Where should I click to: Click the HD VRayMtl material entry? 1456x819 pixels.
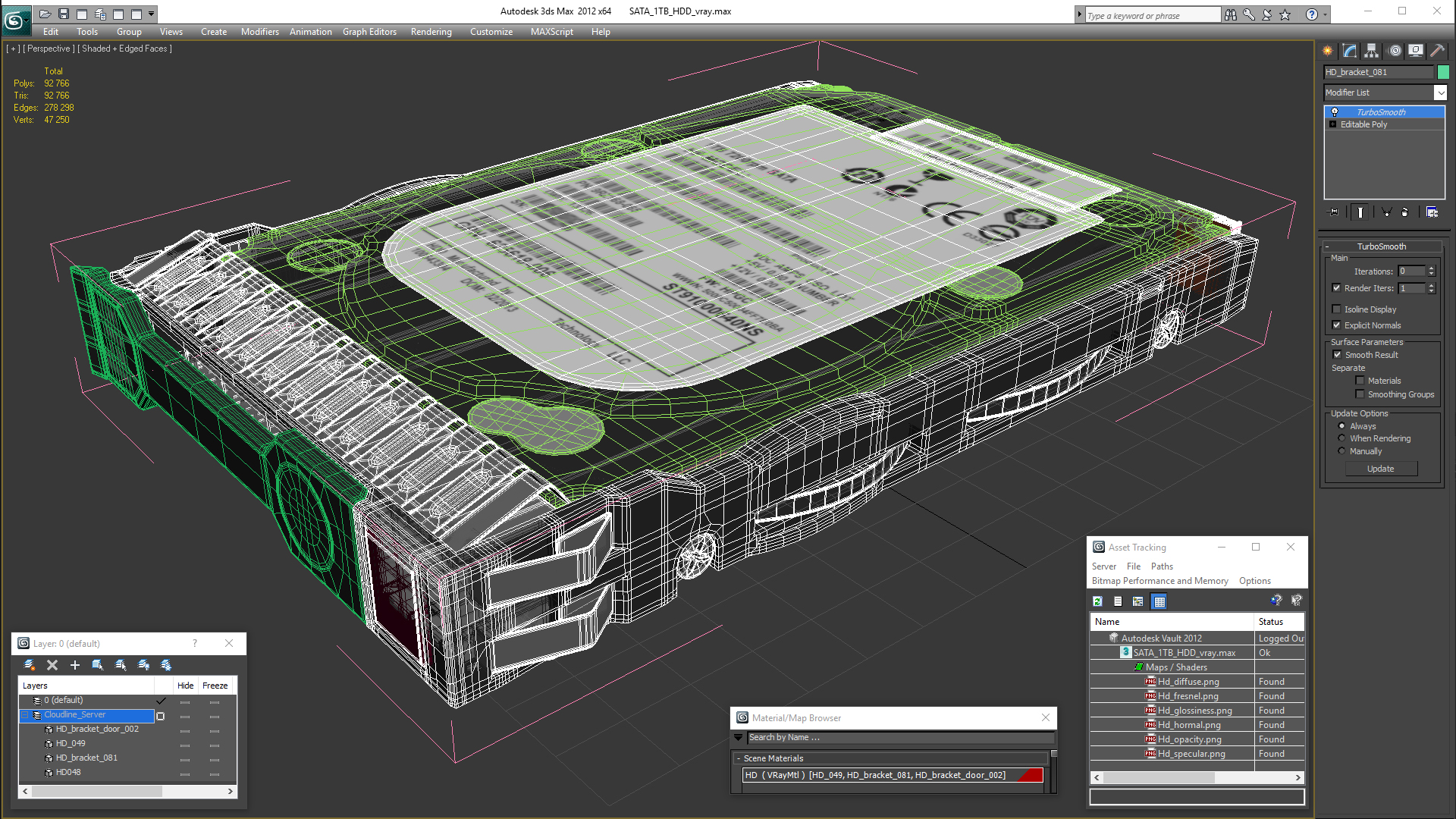893,775
